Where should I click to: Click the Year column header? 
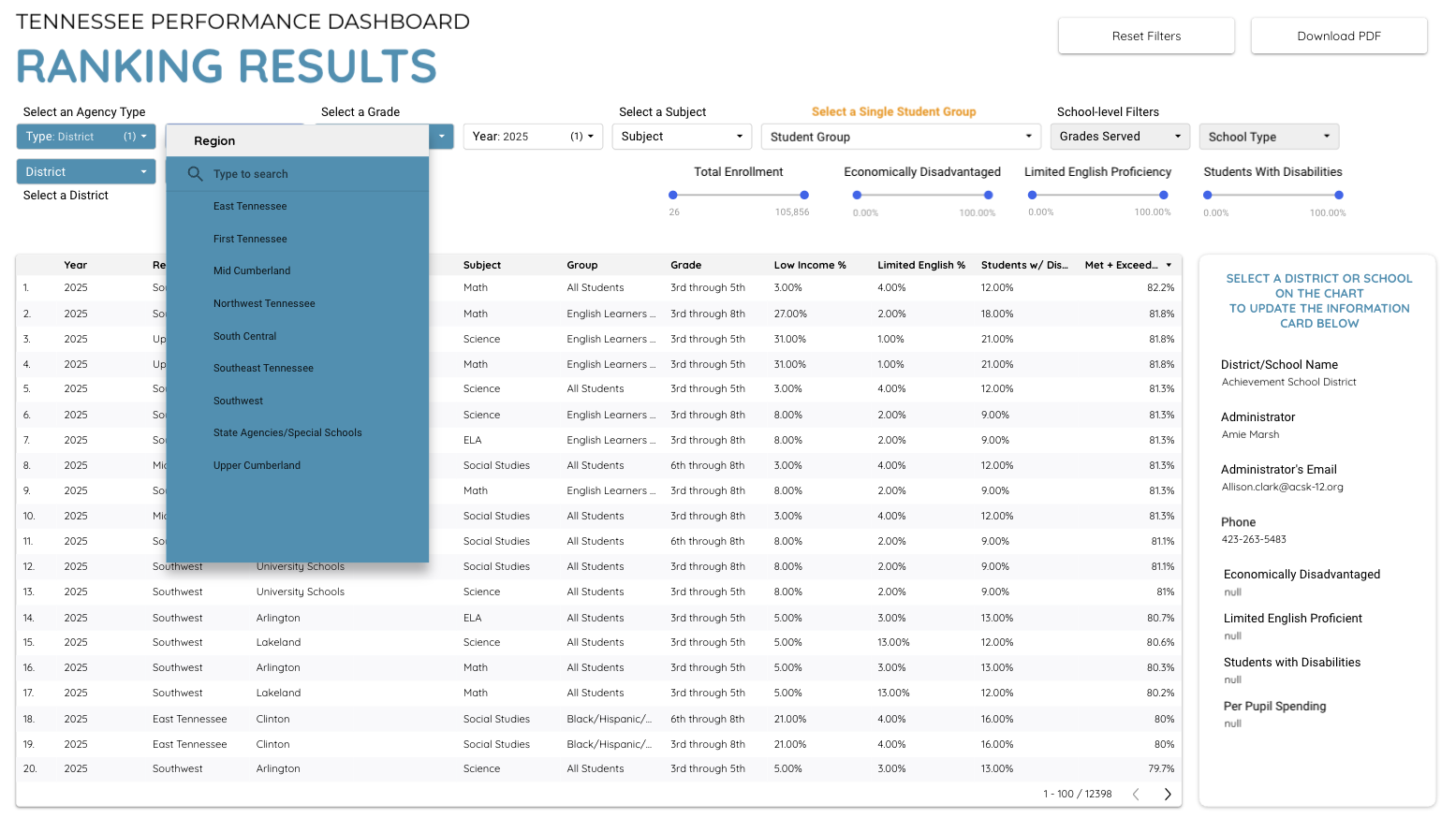(x=76, y=265)
